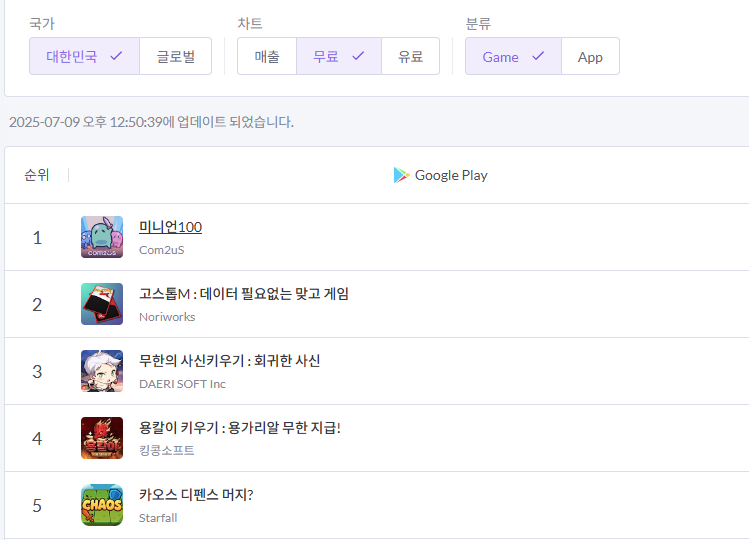Open 고스톱M : 데이터 필요없는 맞고 게임 link
This screenshot has height=540, width=749.
[244, 293]
